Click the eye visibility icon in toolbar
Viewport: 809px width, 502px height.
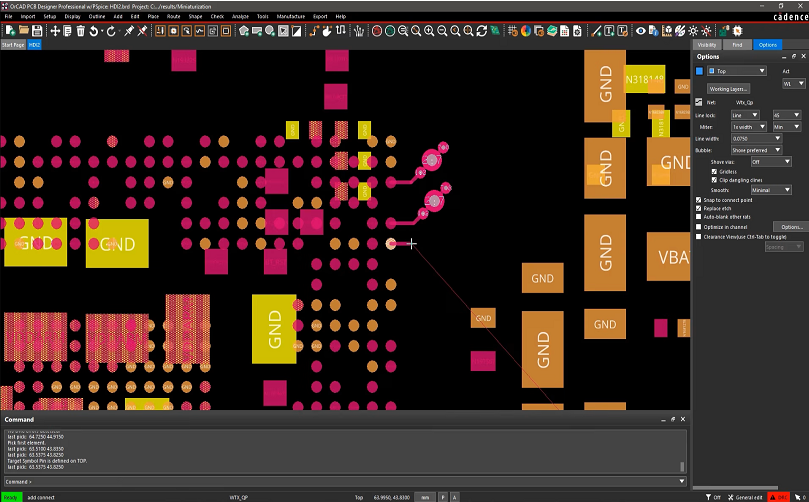pos(642,31)
